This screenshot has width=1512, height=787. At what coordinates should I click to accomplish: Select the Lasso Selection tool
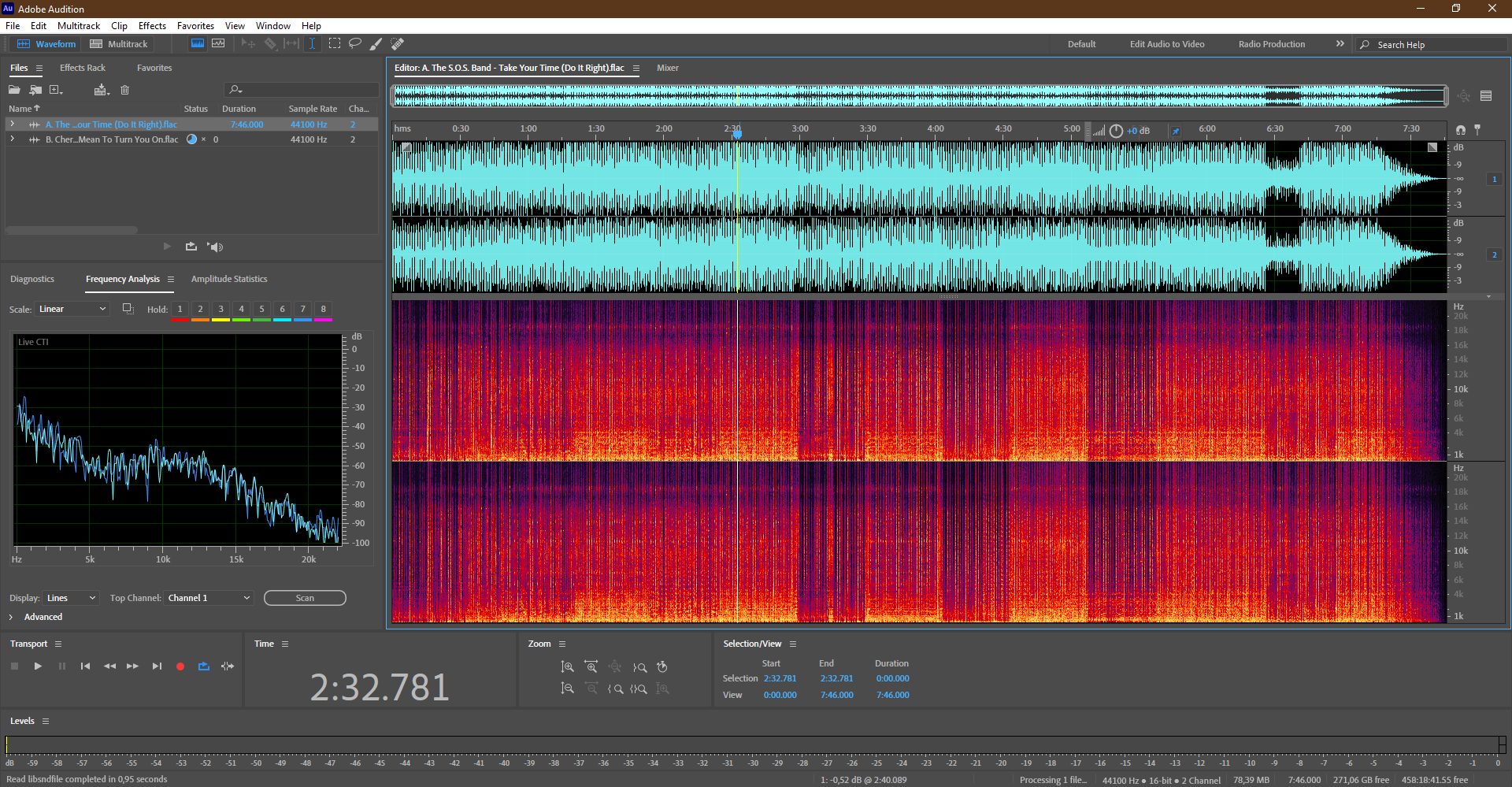pyautogui.click(x=355, y=44)
